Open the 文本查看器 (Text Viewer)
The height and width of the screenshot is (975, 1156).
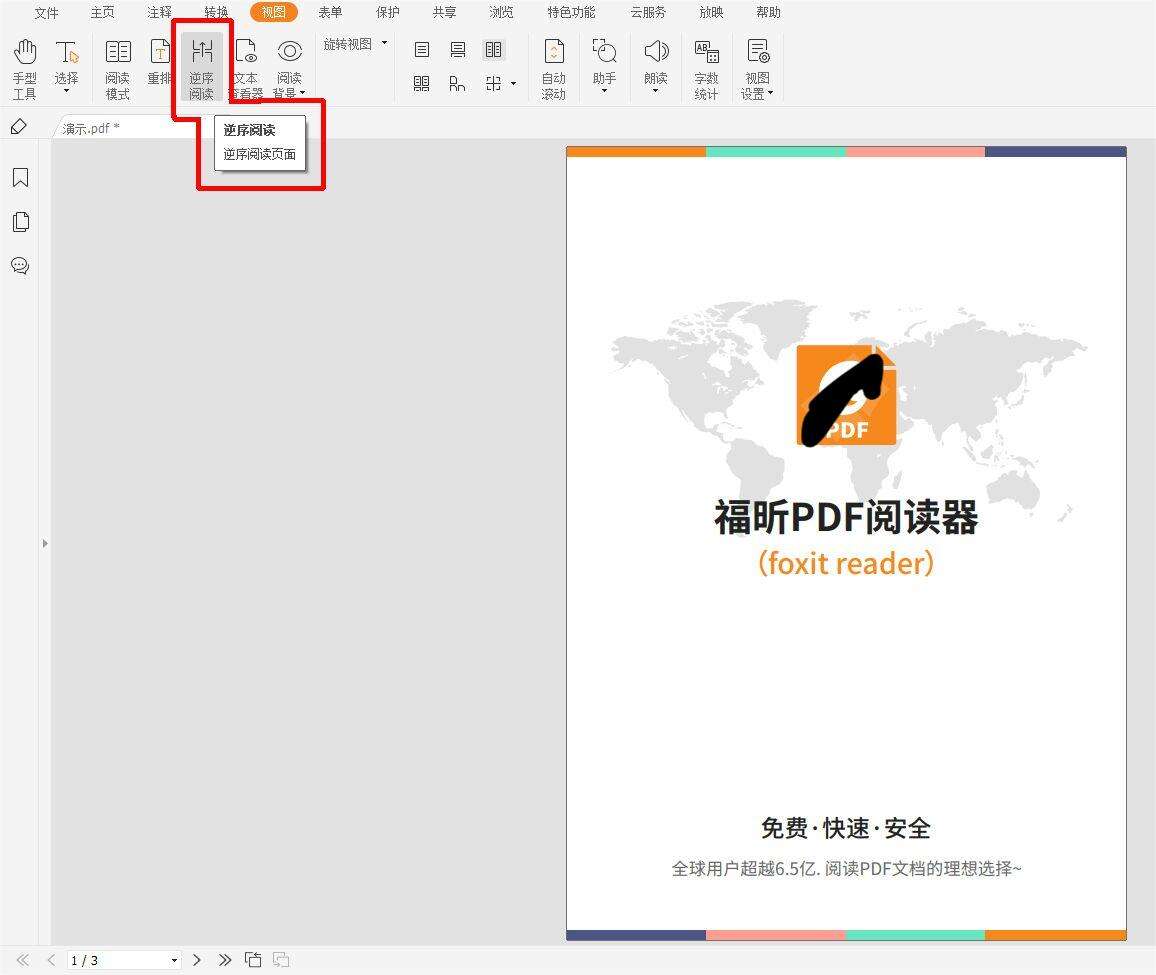(x=245, y=60)
